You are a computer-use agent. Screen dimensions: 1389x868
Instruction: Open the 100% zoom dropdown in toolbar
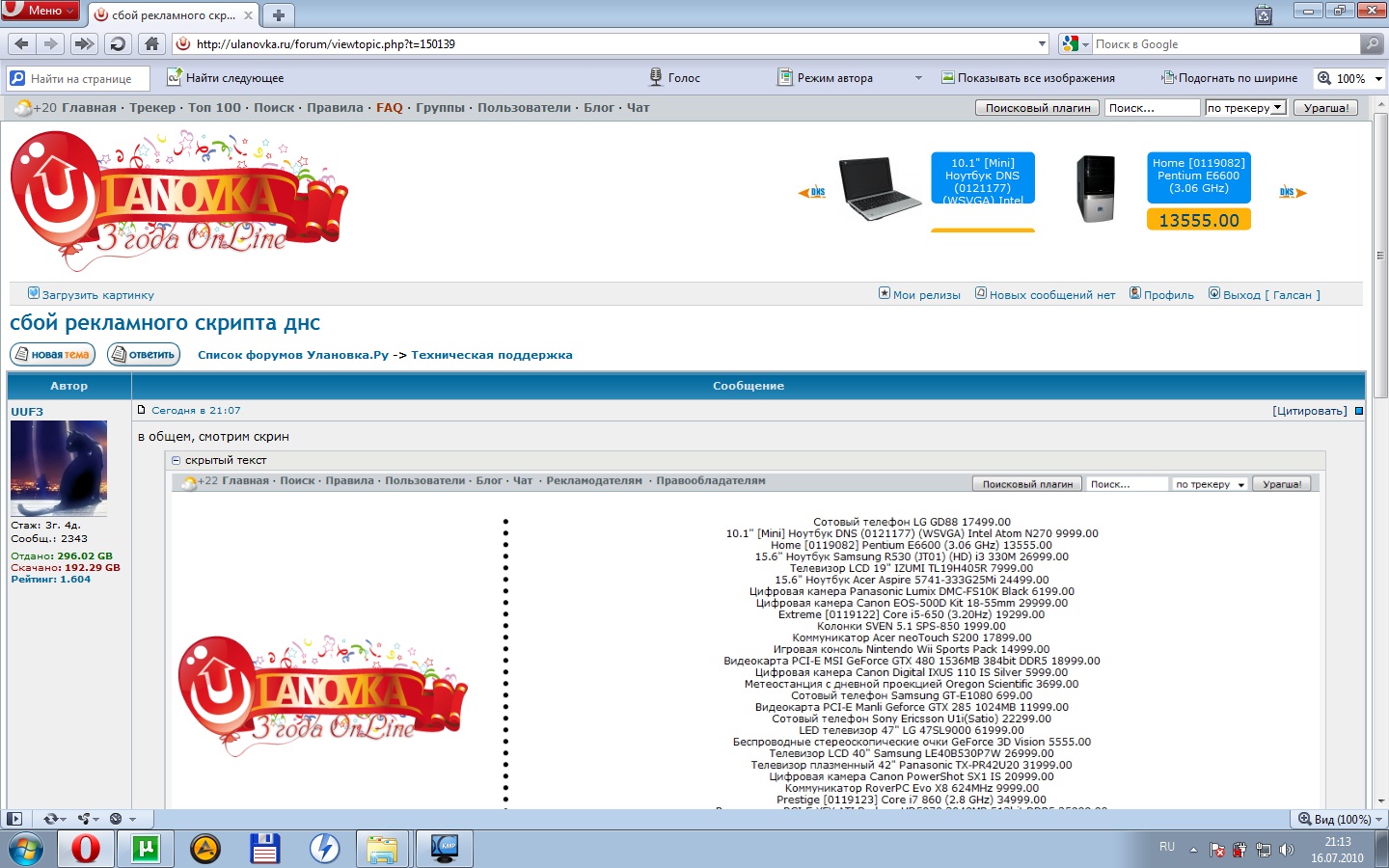coord(1378,78)
